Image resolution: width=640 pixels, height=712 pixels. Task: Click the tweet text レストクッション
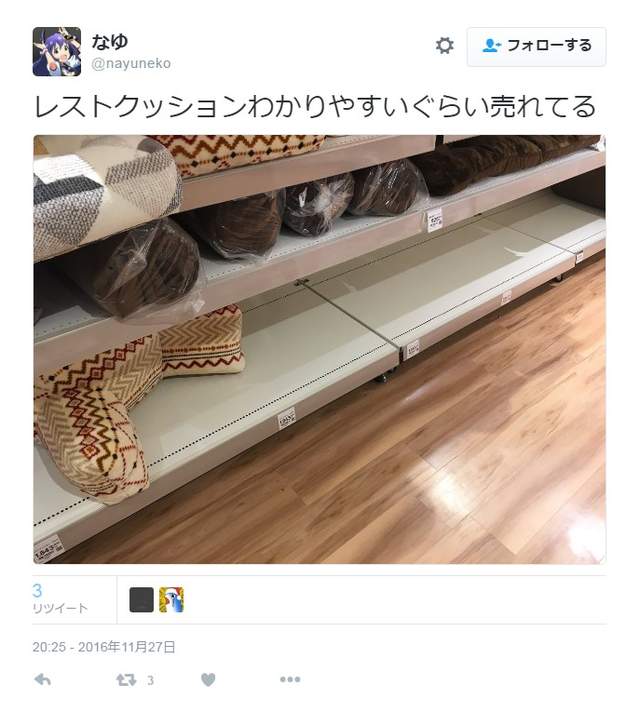[139, 107]
